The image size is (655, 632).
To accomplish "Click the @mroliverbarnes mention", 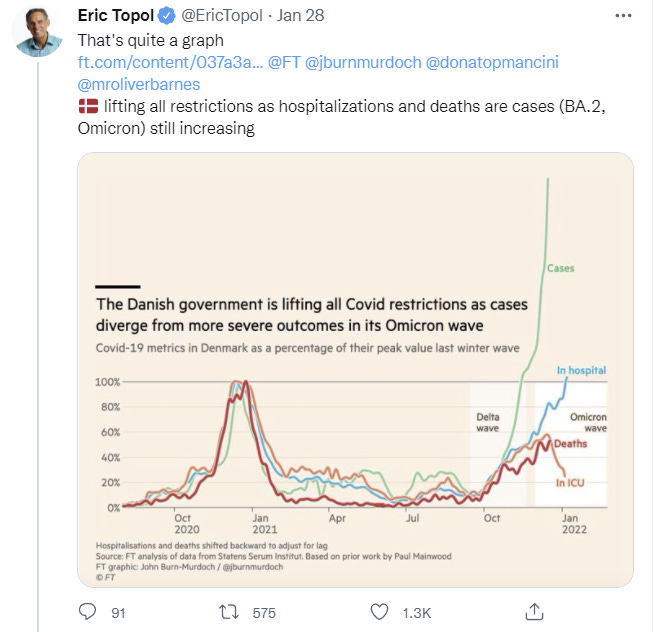I will (x=139, y=84).
